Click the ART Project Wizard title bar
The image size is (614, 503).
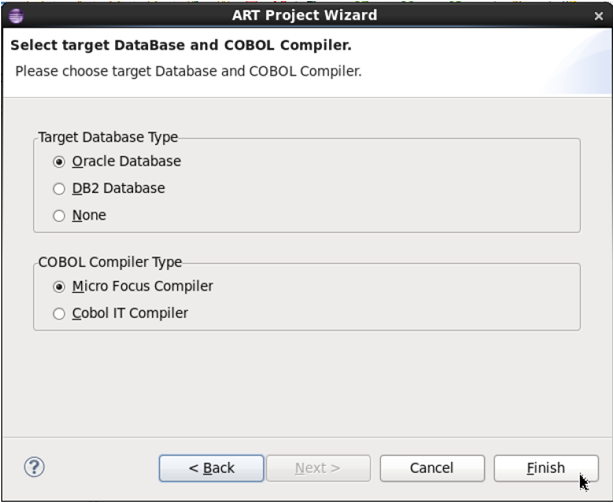(306, 15)
